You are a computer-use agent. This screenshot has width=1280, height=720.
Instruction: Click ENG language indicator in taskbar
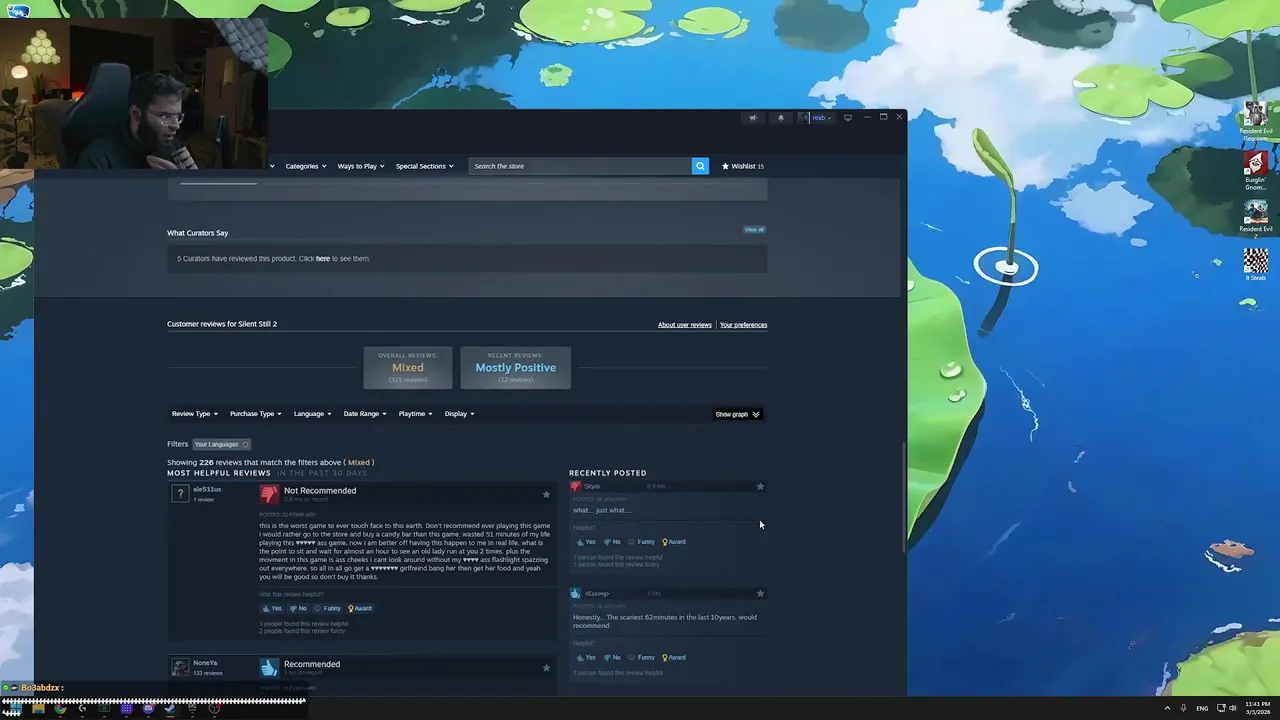(x=1202, y=708)
